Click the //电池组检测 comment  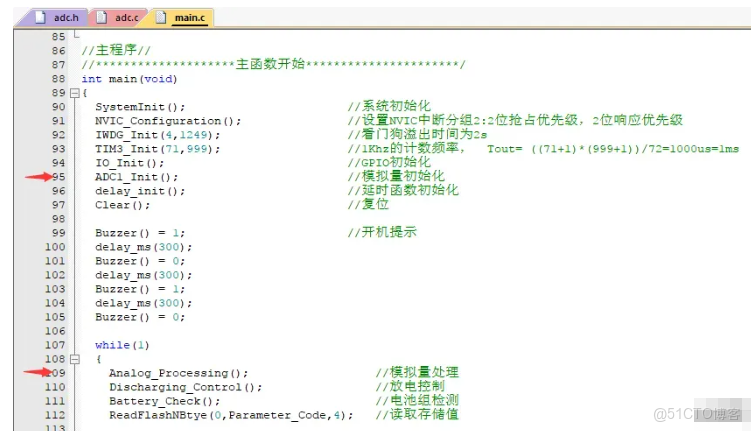click(x=417, y=400)
